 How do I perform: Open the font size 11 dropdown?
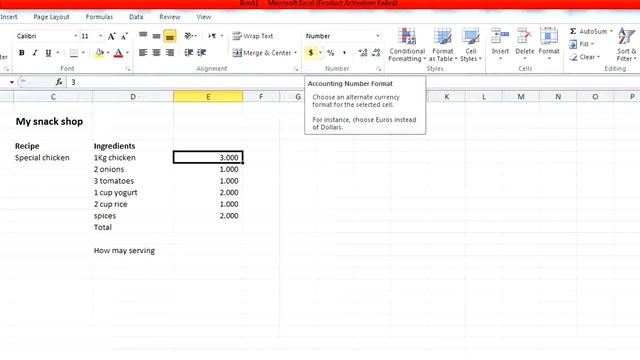point(100,36)
